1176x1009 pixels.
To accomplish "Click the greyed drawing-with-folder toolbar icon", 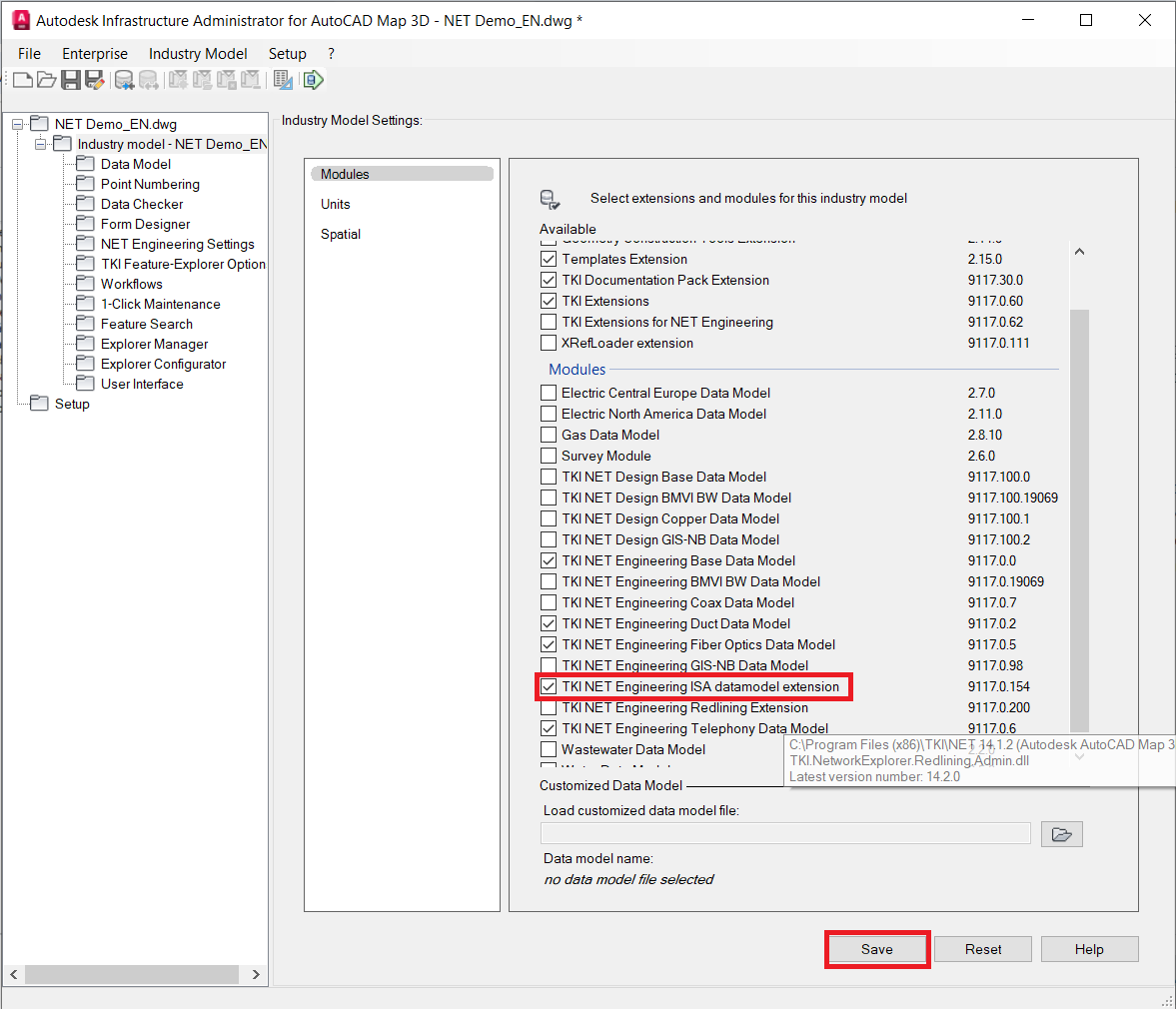I will pyautogui.click(x=203, y=80).
